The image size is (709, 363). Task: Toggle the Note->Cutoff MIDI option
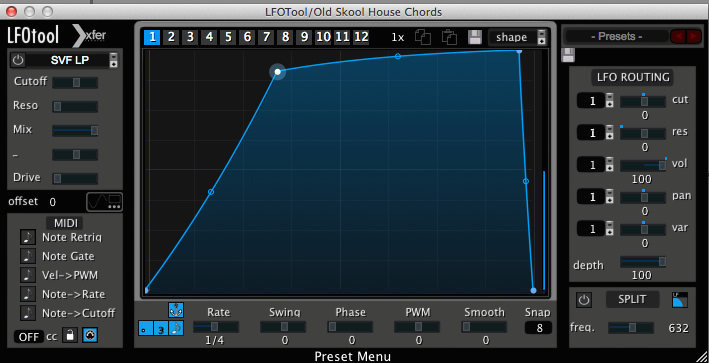(28, 313)
